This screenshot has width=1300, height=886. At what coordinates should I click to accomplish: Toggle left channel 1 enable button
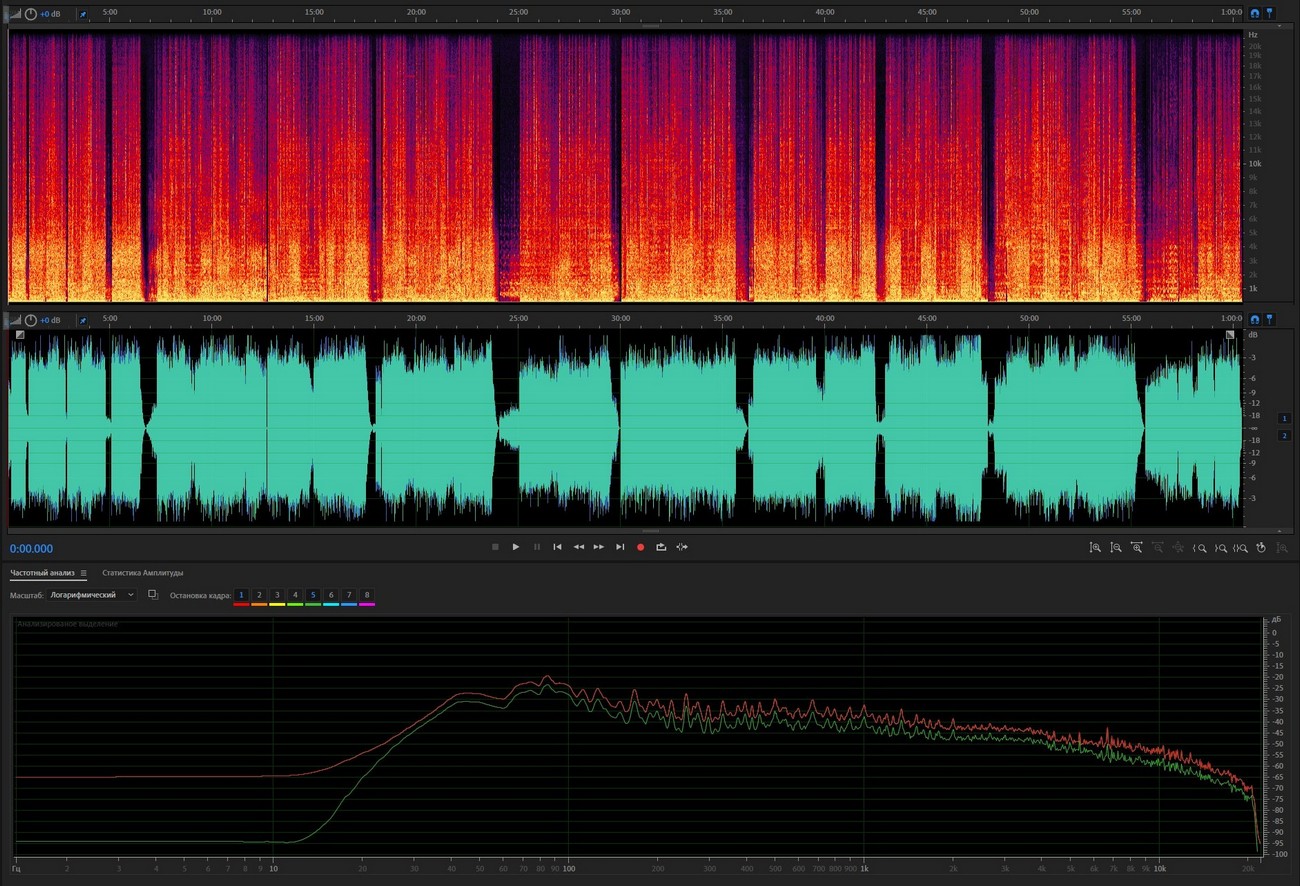tap(1284, 418)
